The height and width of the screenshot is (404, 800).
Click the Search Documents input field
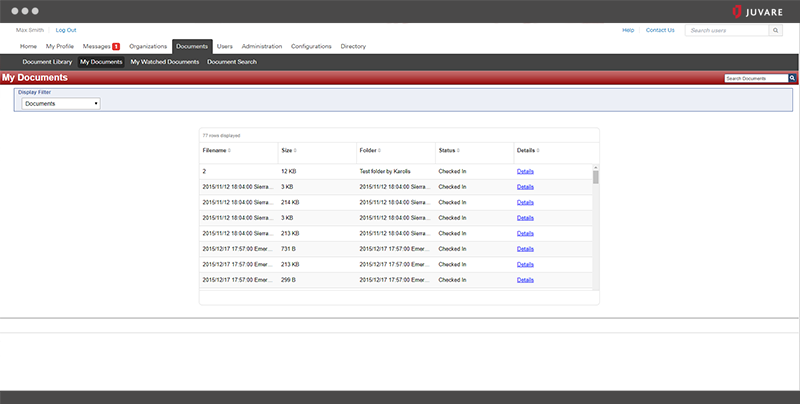(756, 79)
